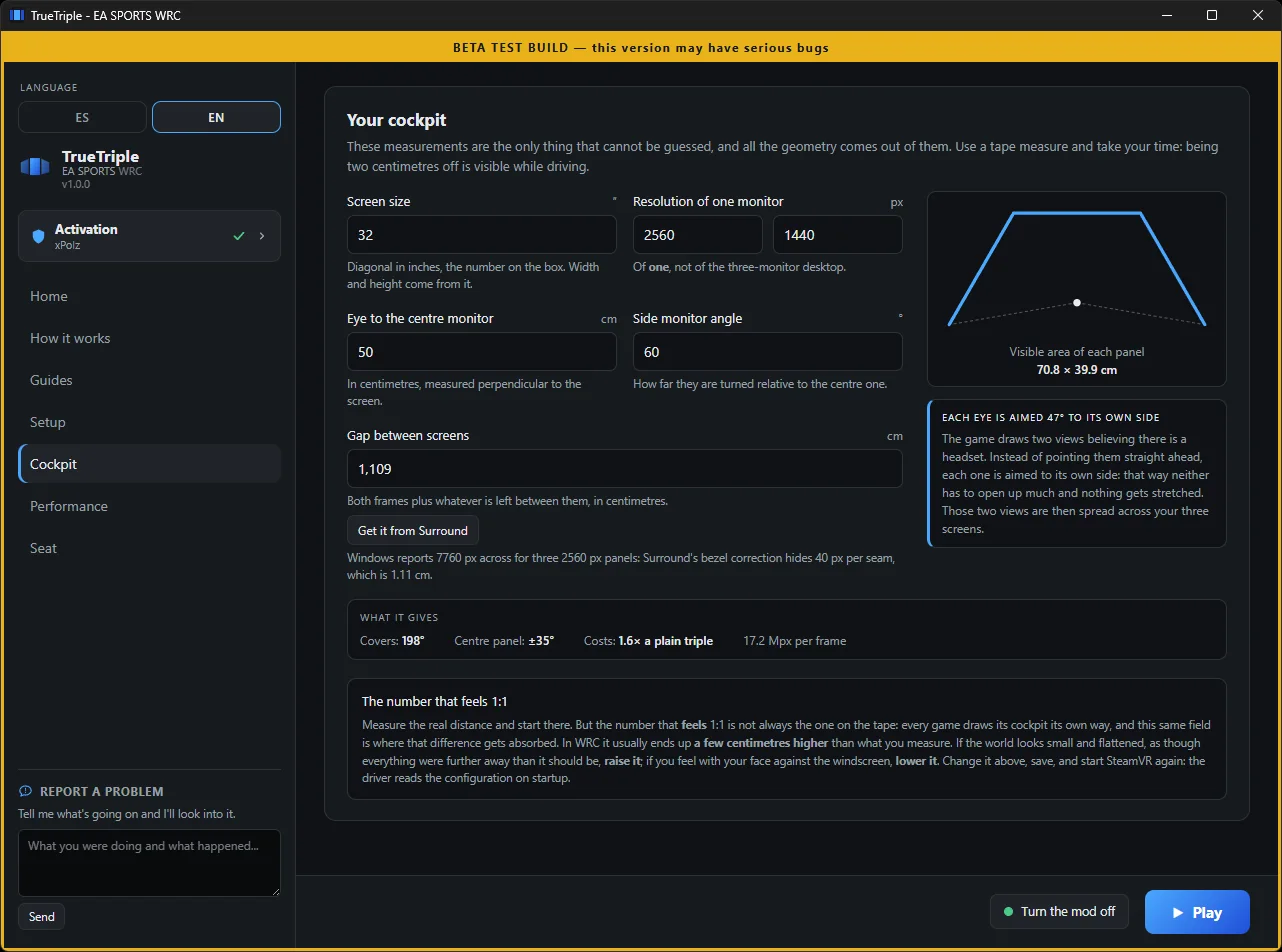Click the 'Your cockpit' heading

pyautogui.click(x=397, y=120)
